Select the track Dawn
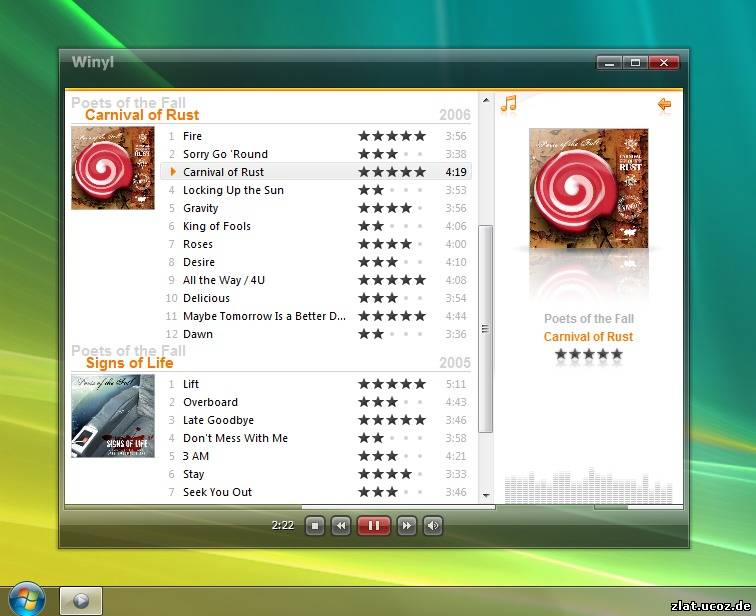The width and height of the screenshot is (756, 616). pyautogui.click(x=316, y=334)
